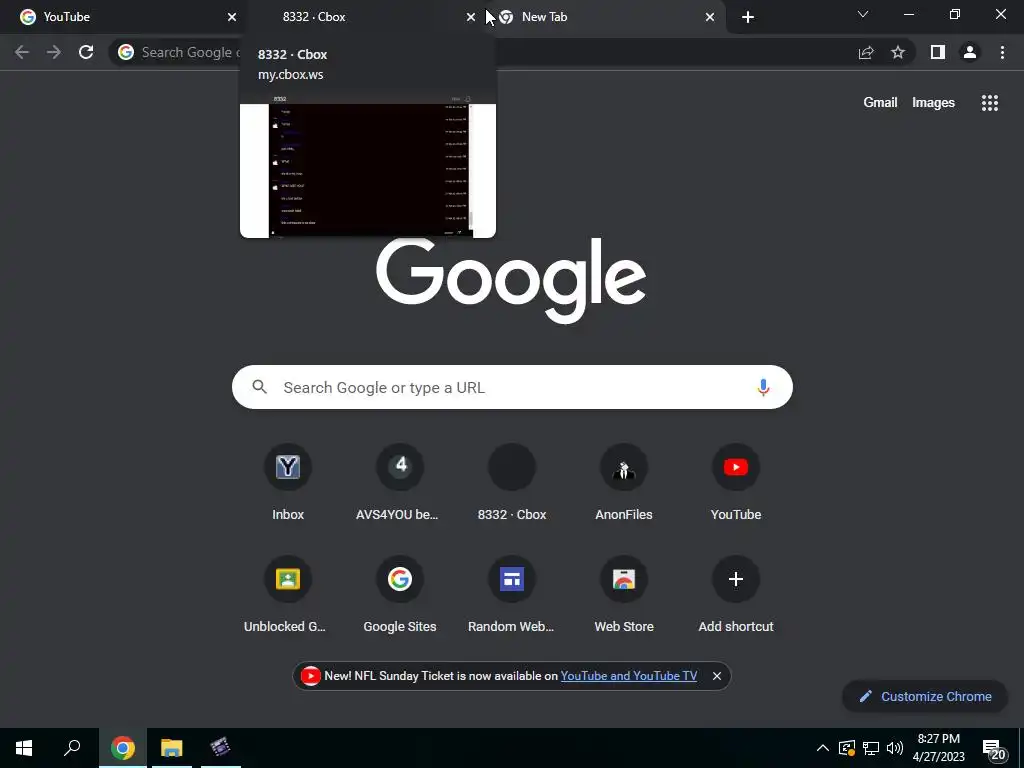The width and height of the screenshot is (1024, 768).
Task: Click Customize Chrome button
Action: (925, 696)
